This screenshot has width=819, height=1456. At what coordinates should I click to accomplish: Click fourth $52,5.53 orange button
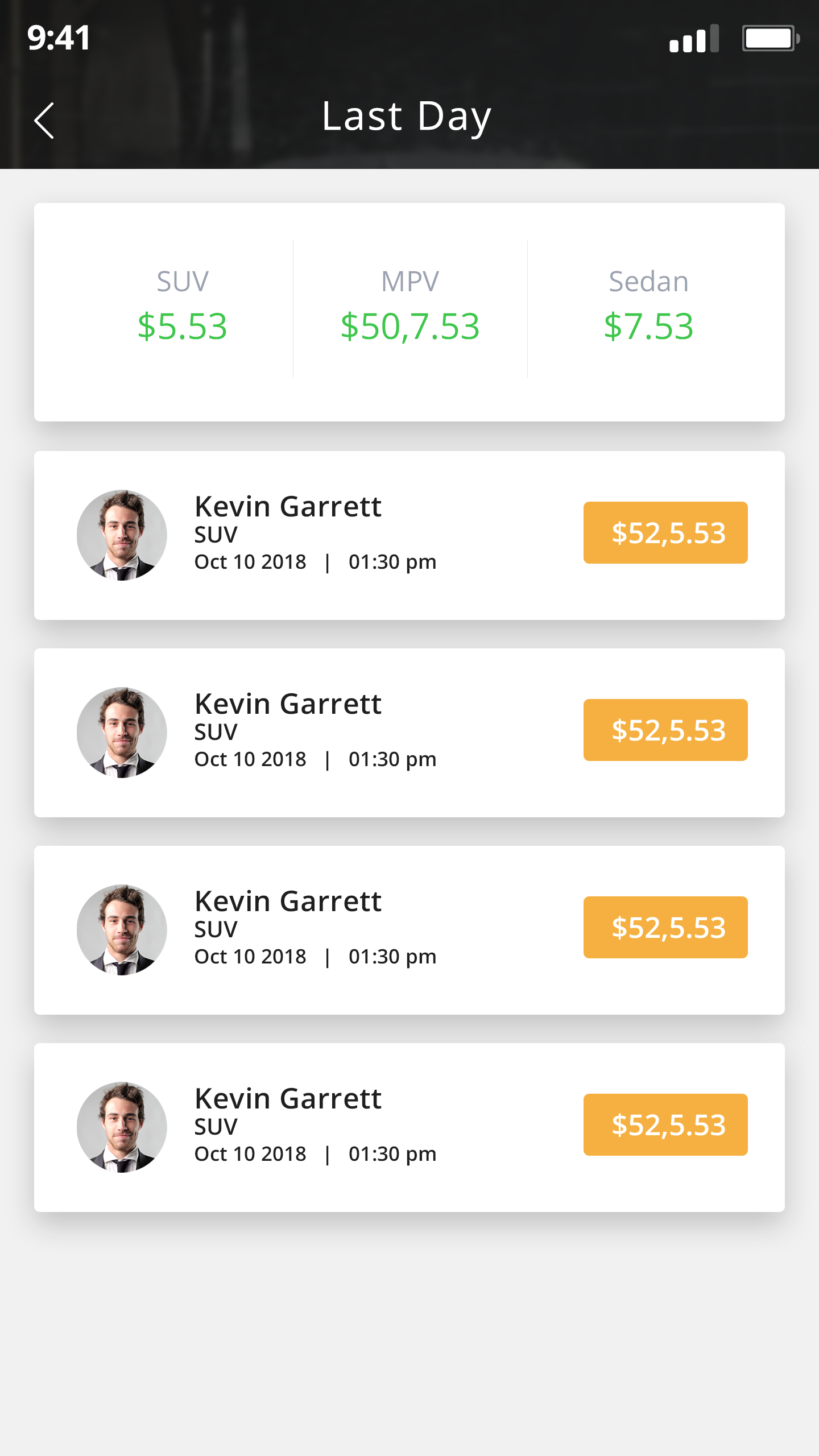coord(665,1125)
